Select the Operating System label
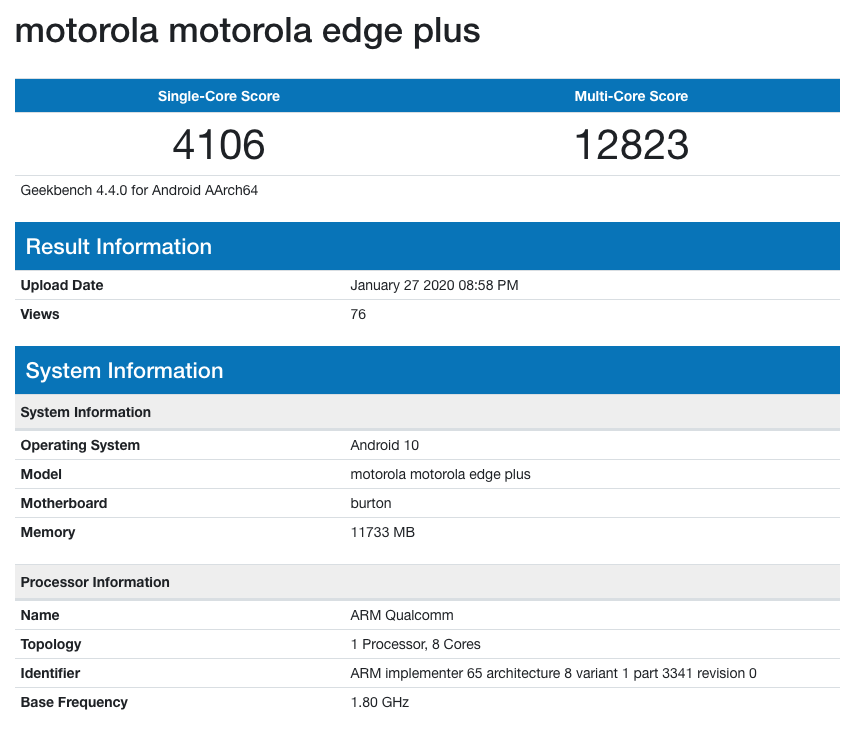The width and height of the screenshot is (857, 731). 80,445
